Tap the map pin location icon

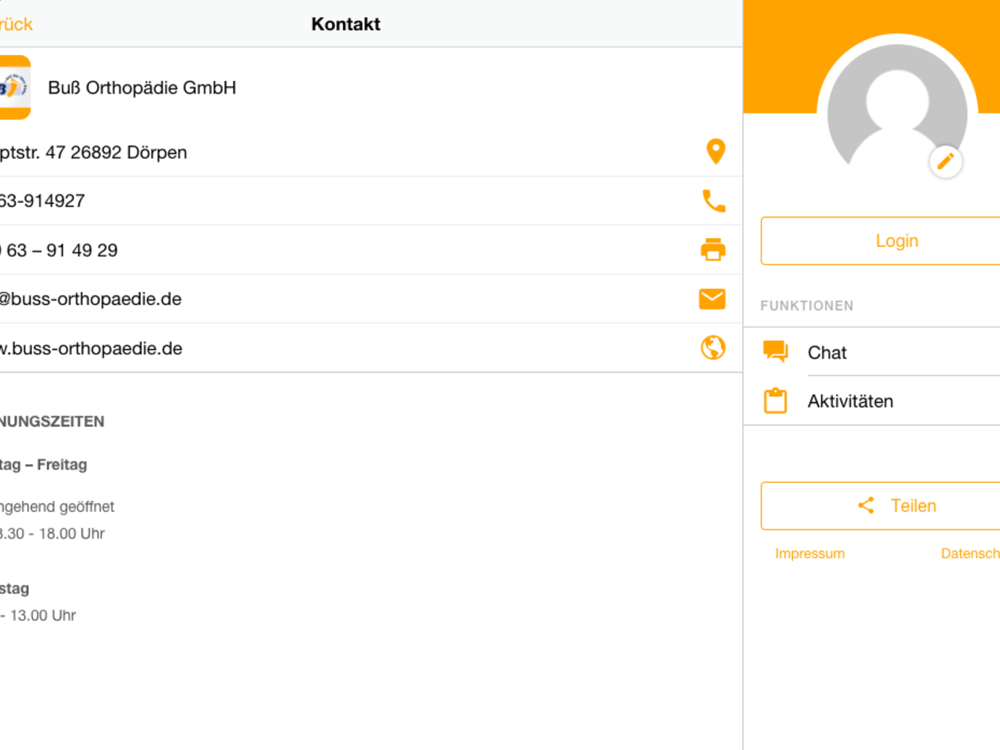point(716,152)
